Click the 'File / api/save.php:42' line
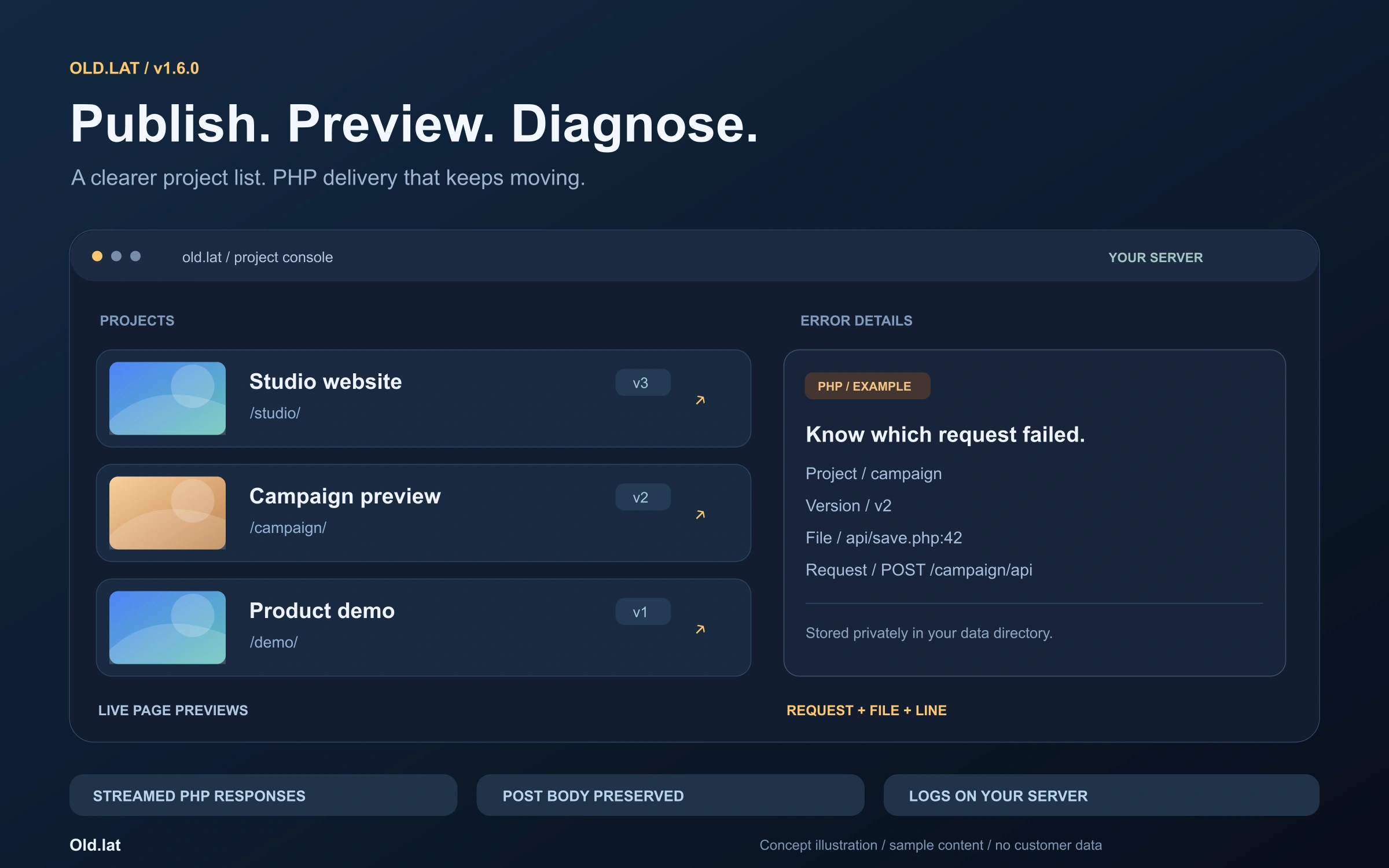1389x868 pixels. pos(884,538)
